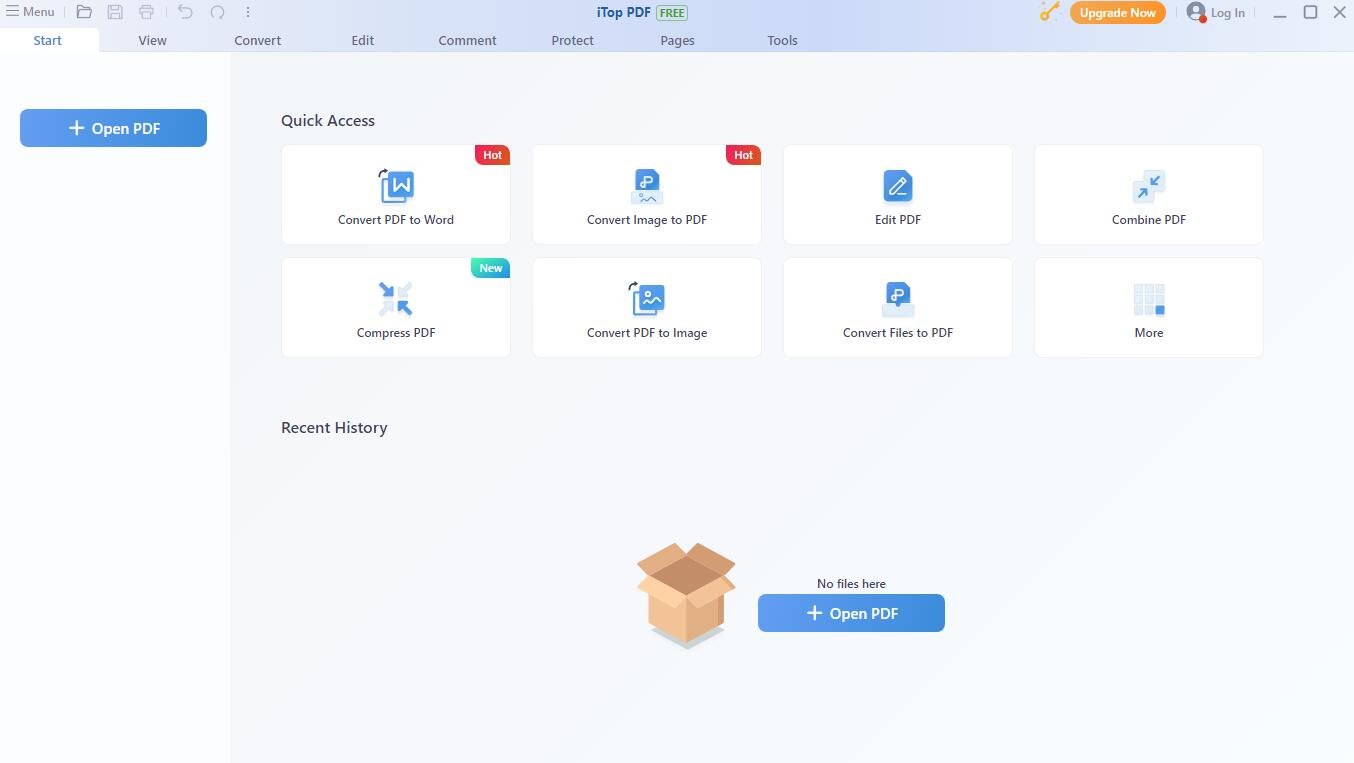This screenshot has width=1354, height=763.
Task: Open Convert Image to PDF tool
Action: pos(647,195)
